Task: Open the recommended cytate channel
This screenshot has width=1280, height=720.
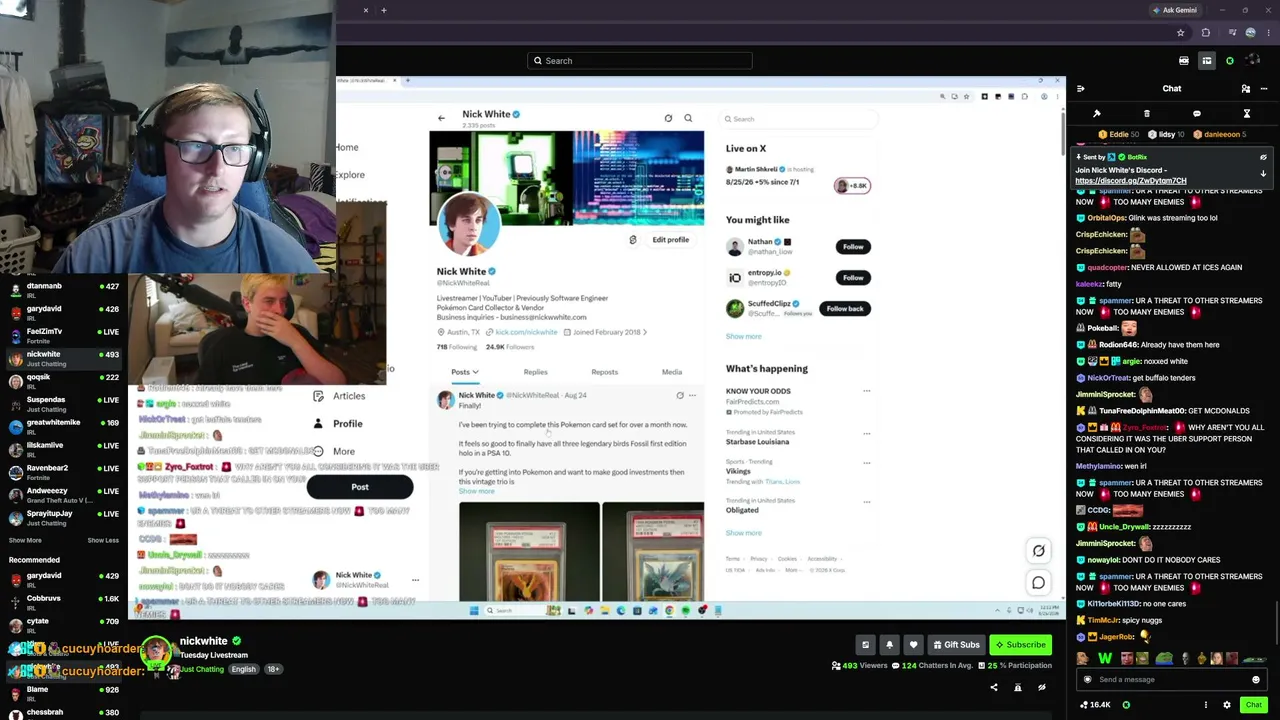Action: 63,624
